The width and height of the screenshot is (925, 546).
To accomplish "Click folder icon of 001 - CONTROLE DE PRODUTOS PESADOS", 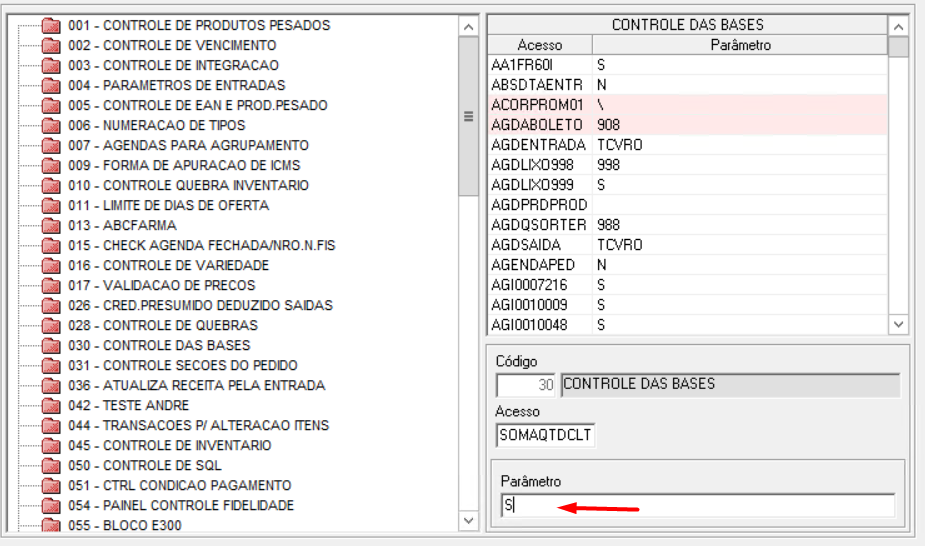I will pyautogui.click(x=51, y=25).
